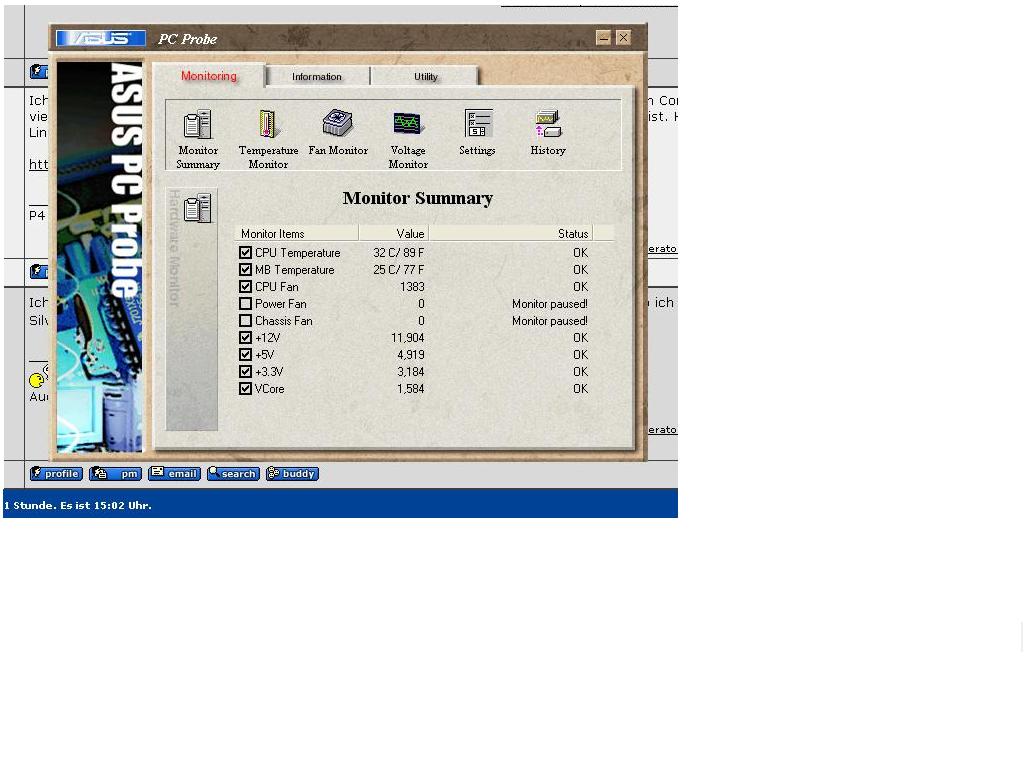
Task: Open the Temperature Monitor thermometer icon
Action: [268, 123]
